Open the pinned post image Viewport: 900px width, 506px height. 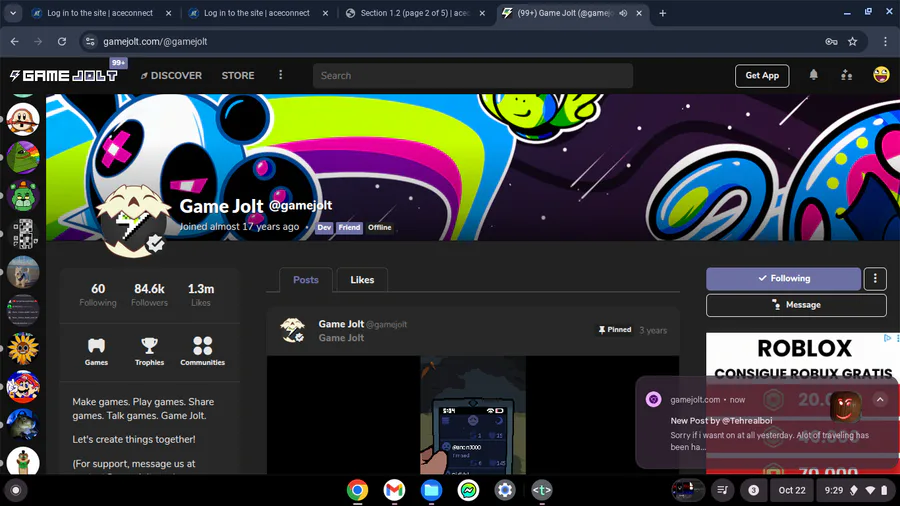473,415
